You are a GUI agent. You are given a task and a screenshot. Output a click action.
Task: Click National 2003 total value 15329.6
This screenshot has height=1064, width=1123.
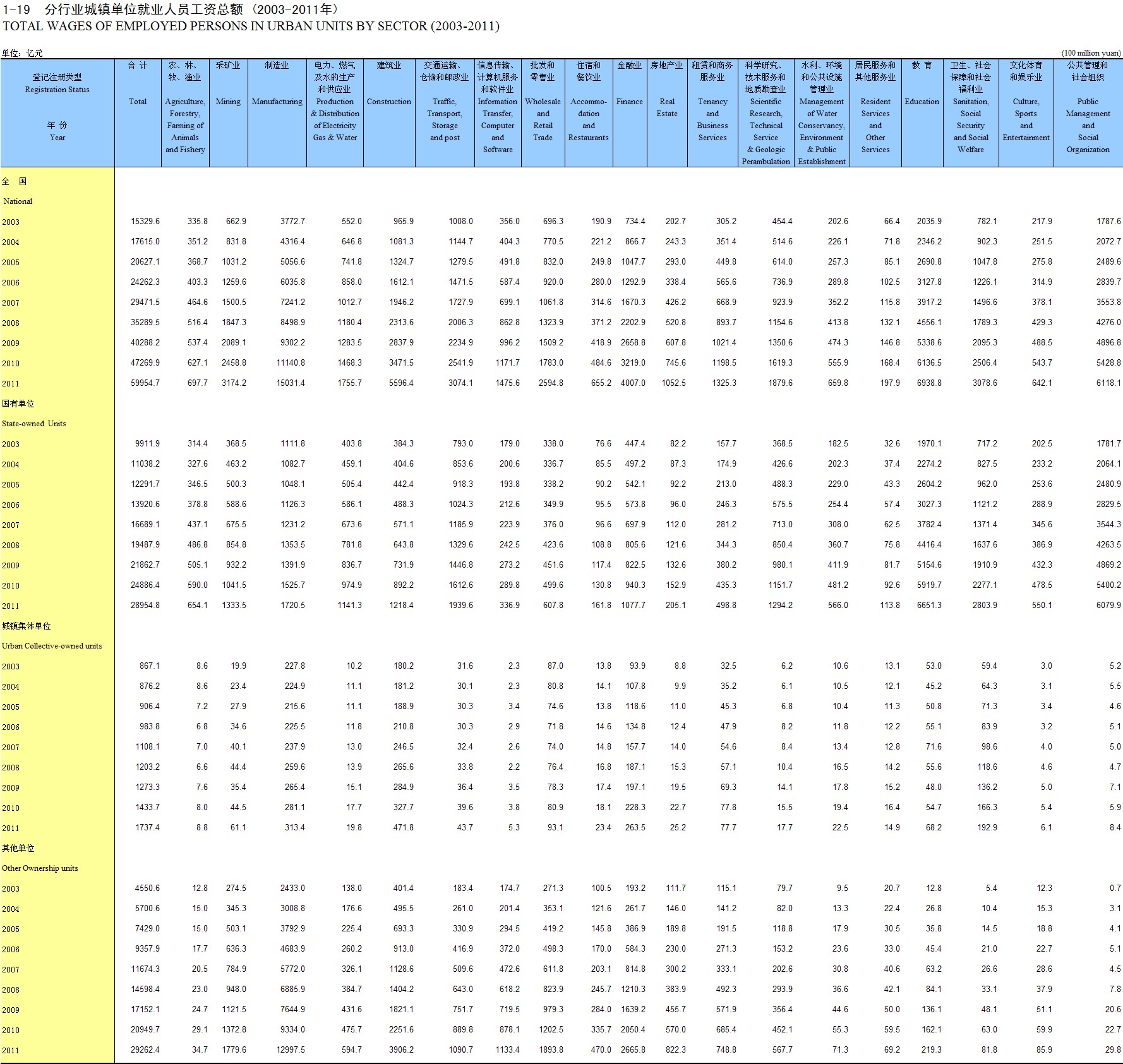(x=145, y=222)
